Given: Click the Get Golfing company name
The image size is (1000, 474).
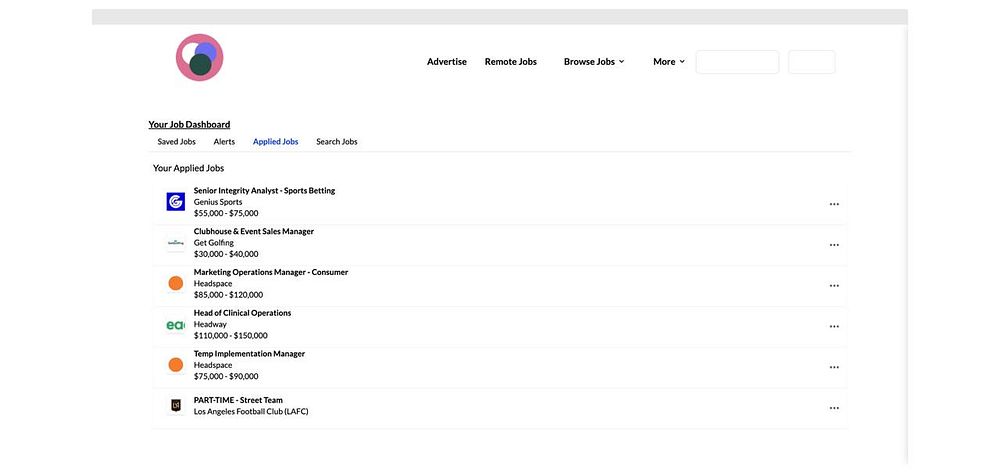Looking at the screenshot, I should (x=214, y=243).
